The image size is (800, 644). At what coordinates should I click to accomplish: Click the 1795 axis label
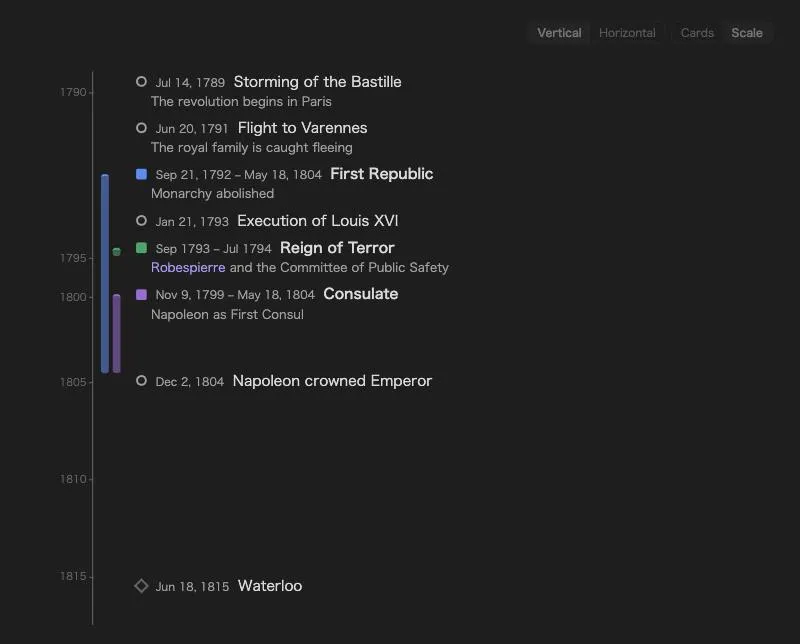coord(73,258)
